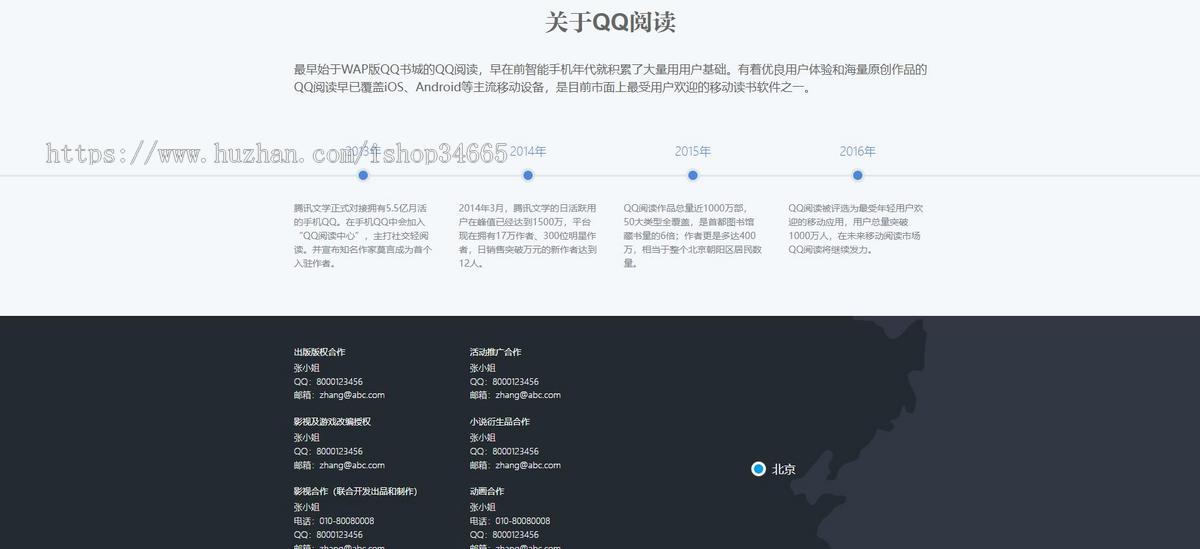Click the intro paragraph starting 最早始于WAP版QQ书城
The height and width of the screenshot is (549, 1200).
pyautogui.click(x=611, y=78)
